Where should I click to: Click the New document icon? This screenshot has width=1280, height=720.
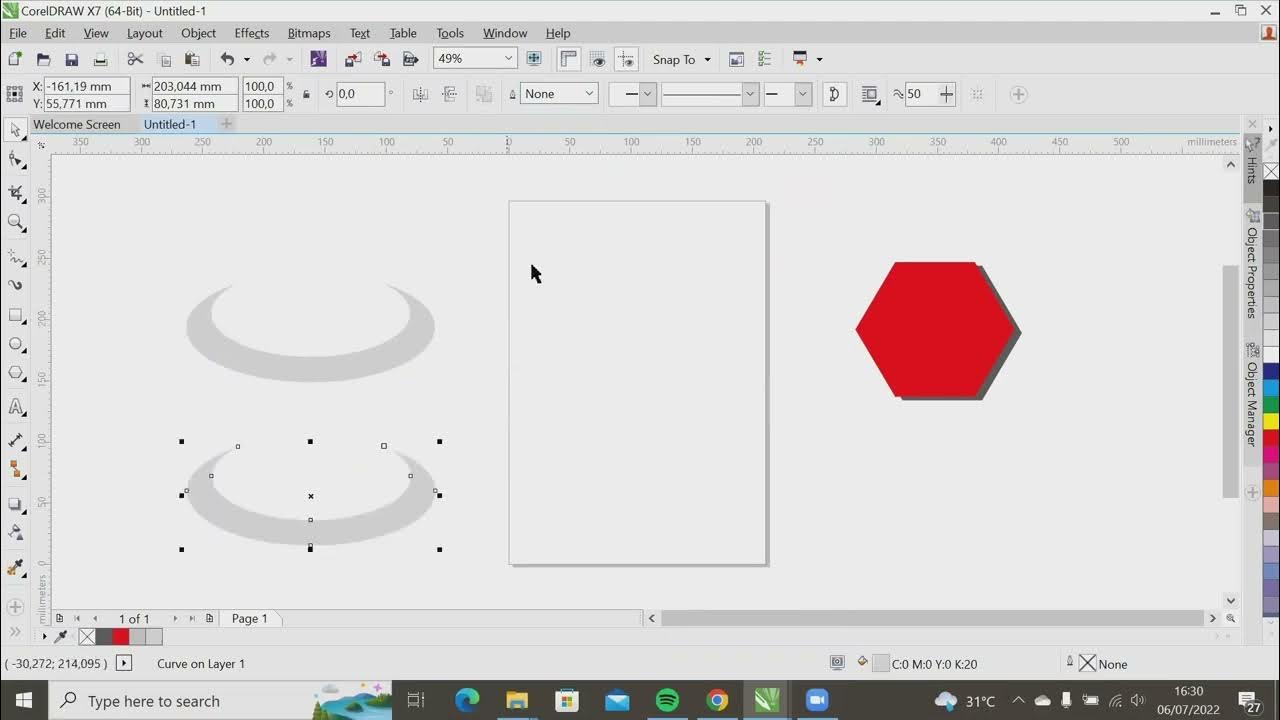tap(15, 59)
